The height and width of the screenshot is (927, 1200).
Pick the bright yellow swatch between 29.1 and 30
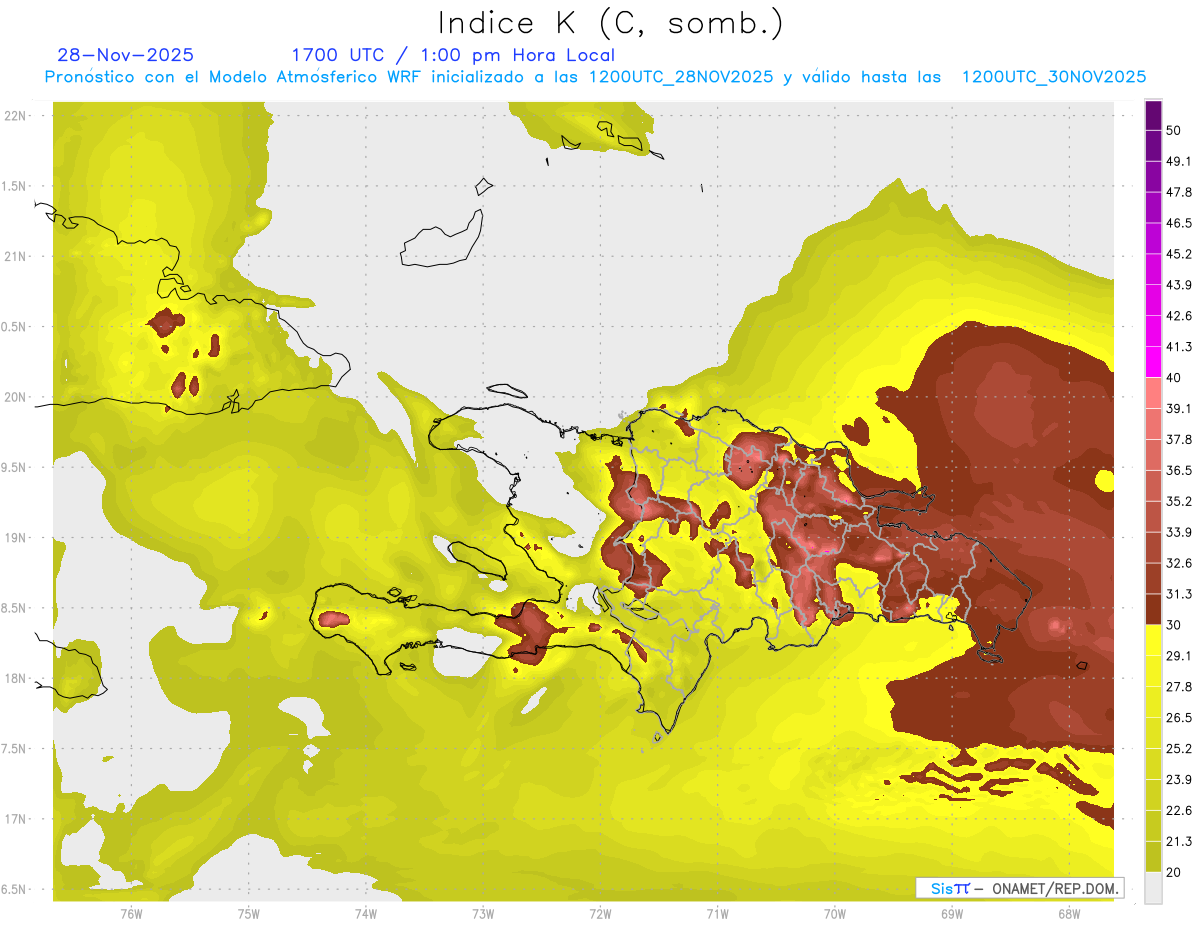(1153, 640)
